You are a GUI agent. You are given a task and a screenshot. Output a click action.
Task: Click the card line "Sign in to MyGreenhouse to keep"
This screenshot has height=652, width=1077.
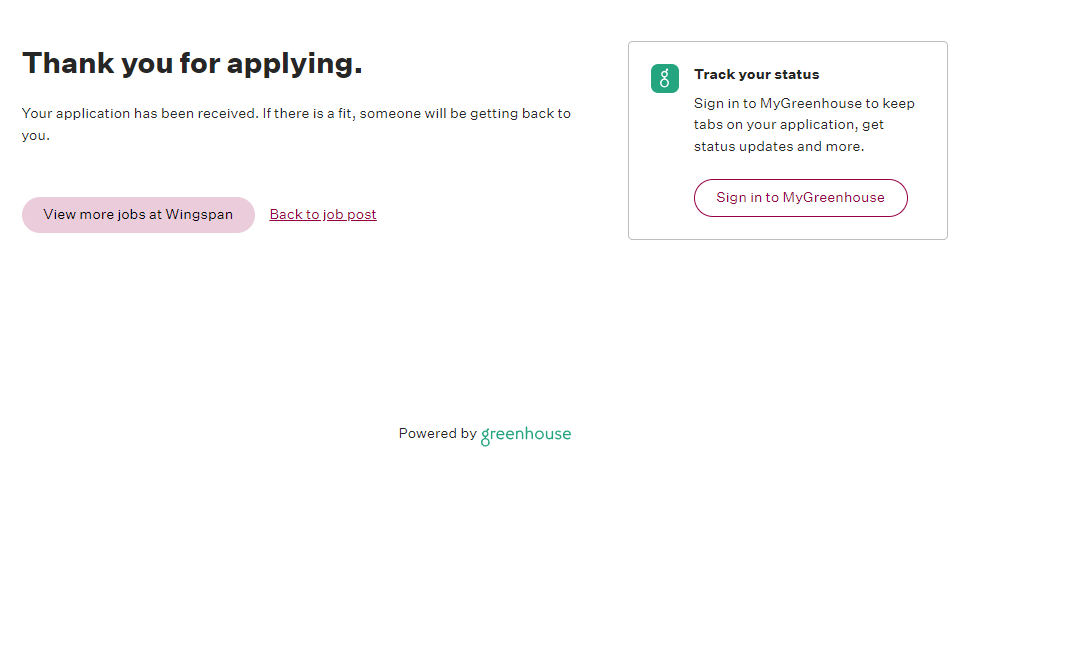pyautogui.click(x=804, y=103)
